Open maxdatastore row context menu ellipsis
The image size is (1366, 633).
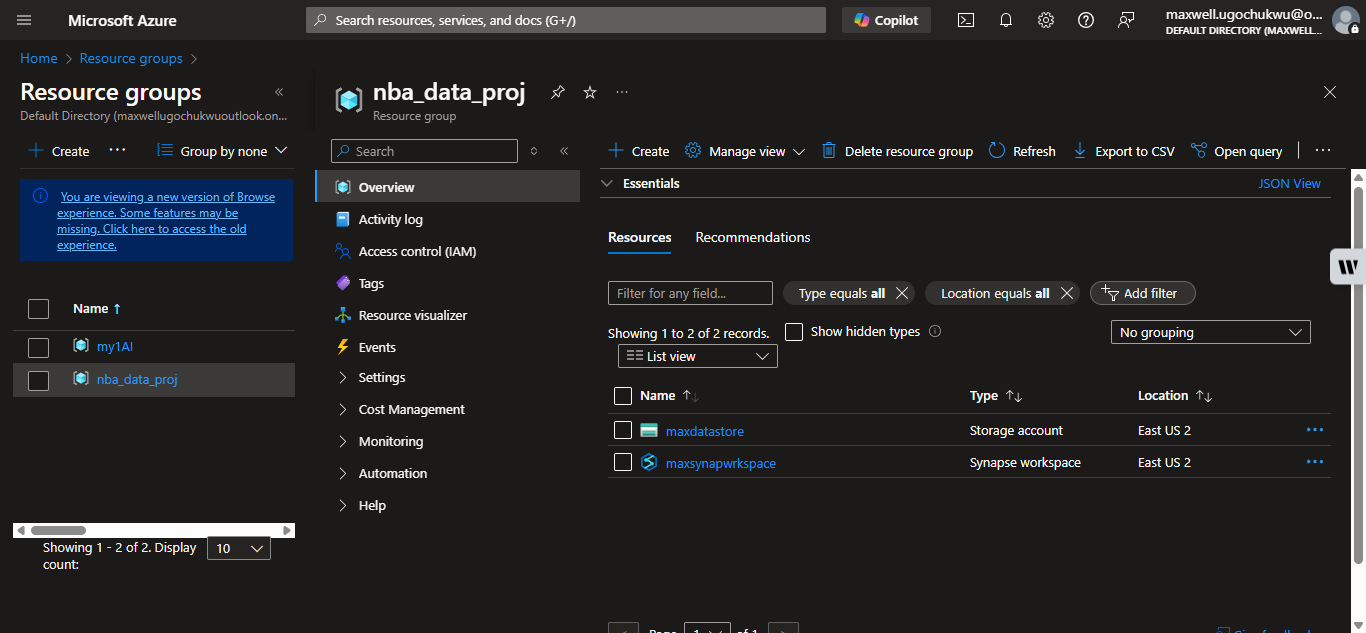[1315, 430]
